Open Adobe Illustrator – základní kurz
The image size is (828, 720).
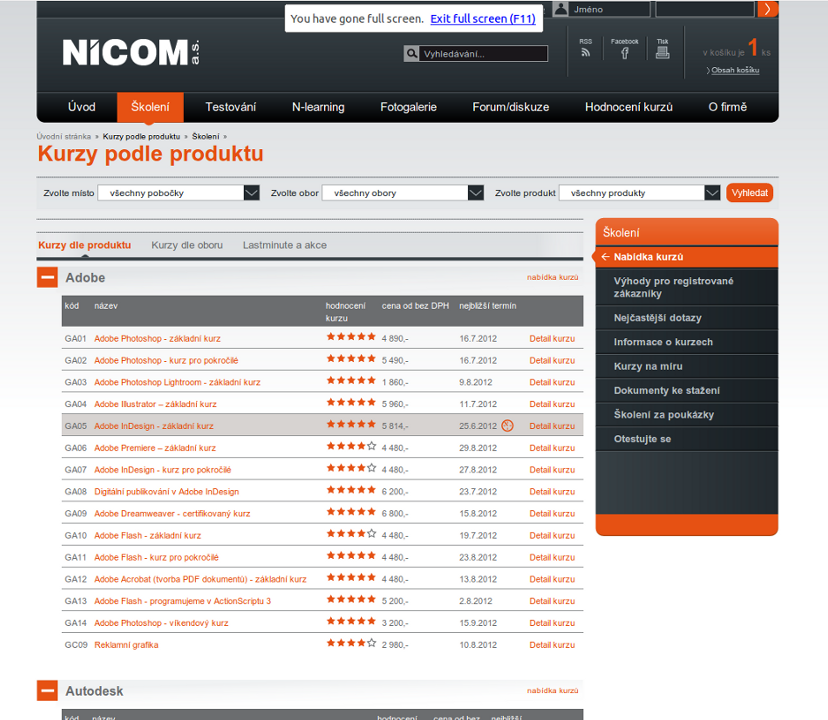click(155, 404)
